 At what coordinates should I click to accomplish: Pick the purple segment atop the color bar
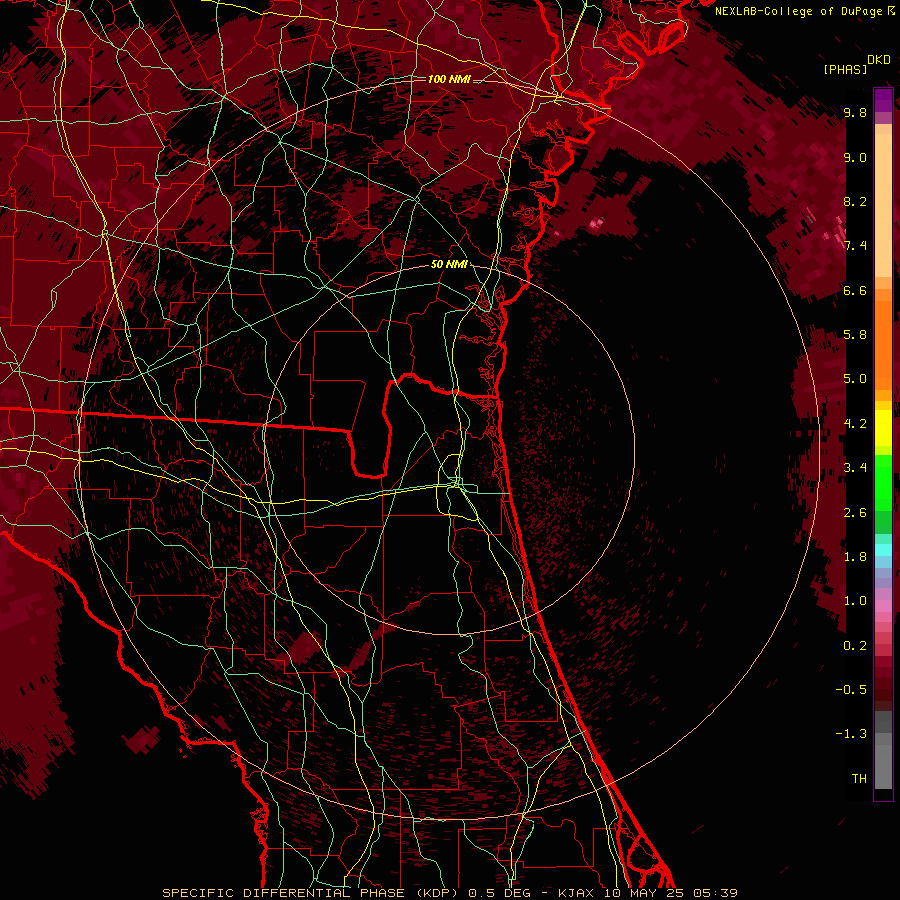click(883, 100)
